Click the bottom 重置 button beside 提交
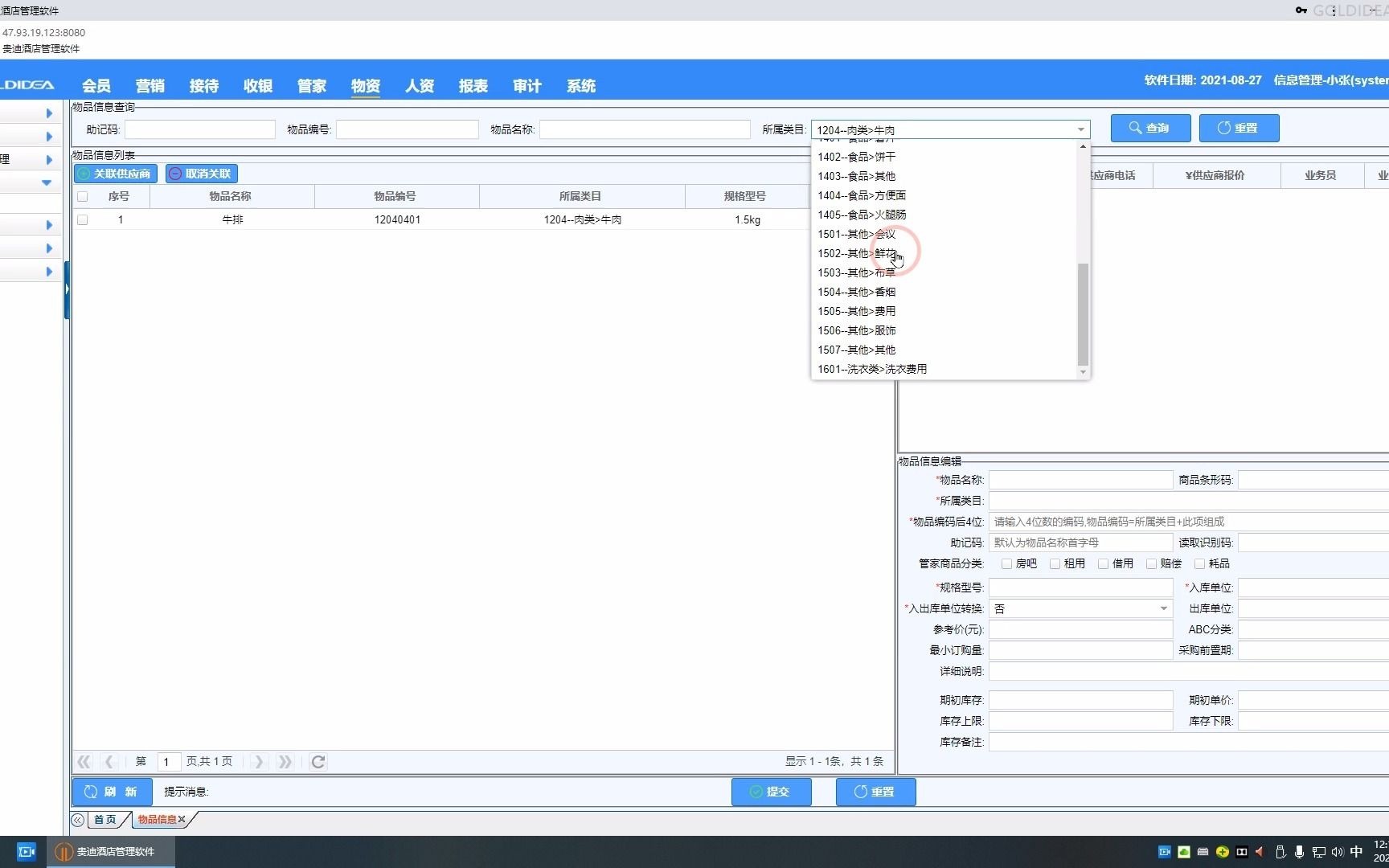 (x=875, y=792)
